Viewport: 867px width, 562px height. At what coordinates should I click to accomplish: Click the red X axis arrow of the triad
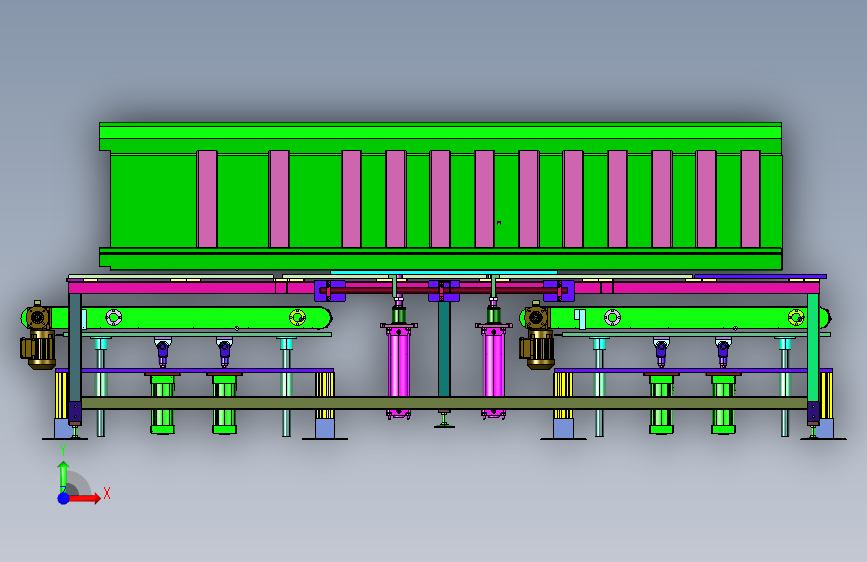[x=85, y=498]
